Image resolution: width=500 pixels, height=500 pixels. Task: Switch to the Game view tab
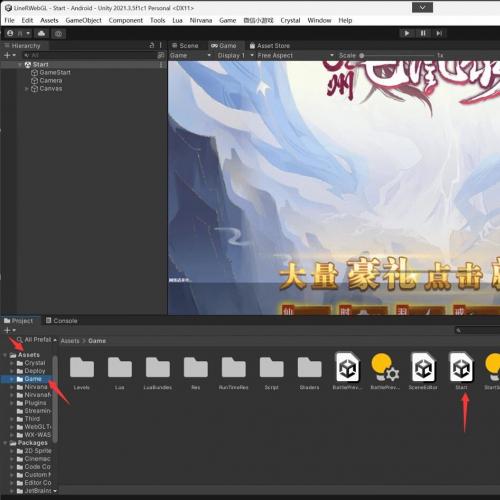click(224, 46)
